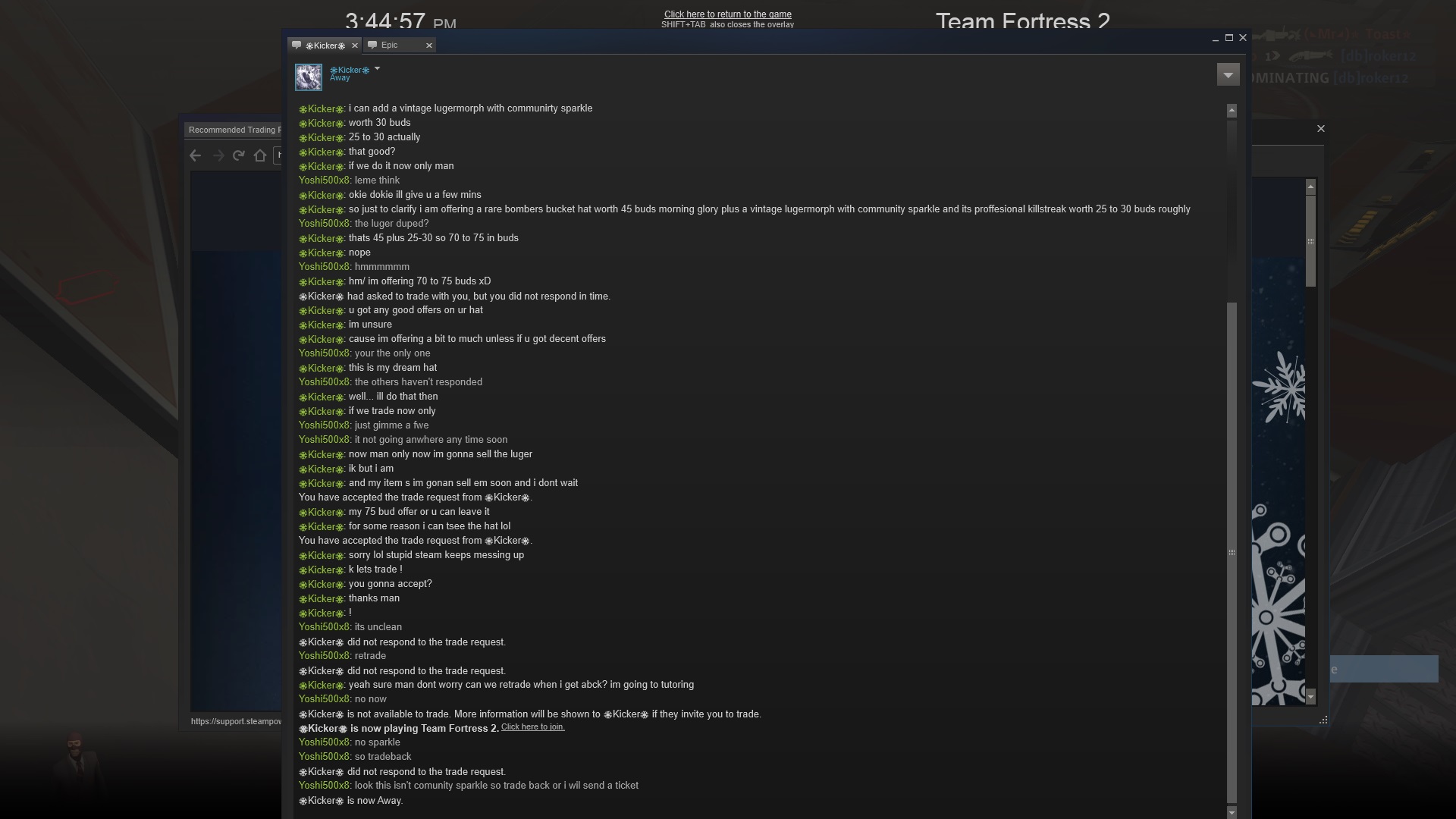
Task: Go back in overlay web browser
Action: coord(196,155)
